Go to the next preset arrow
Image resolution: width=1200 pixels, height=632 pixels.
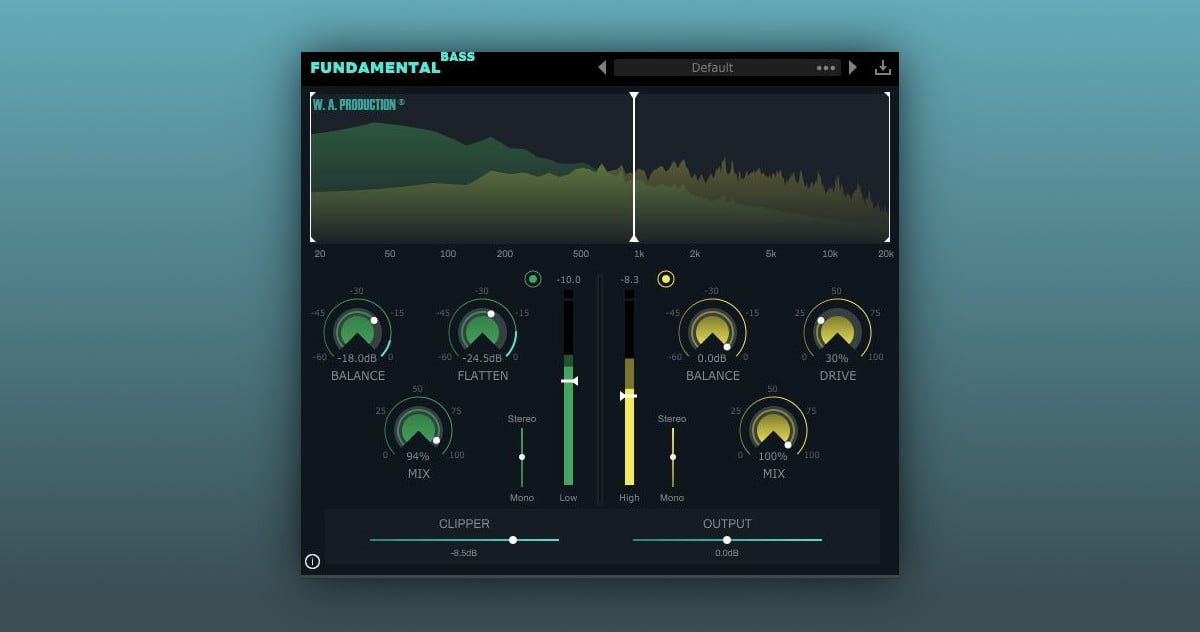[x=853, y=67]
